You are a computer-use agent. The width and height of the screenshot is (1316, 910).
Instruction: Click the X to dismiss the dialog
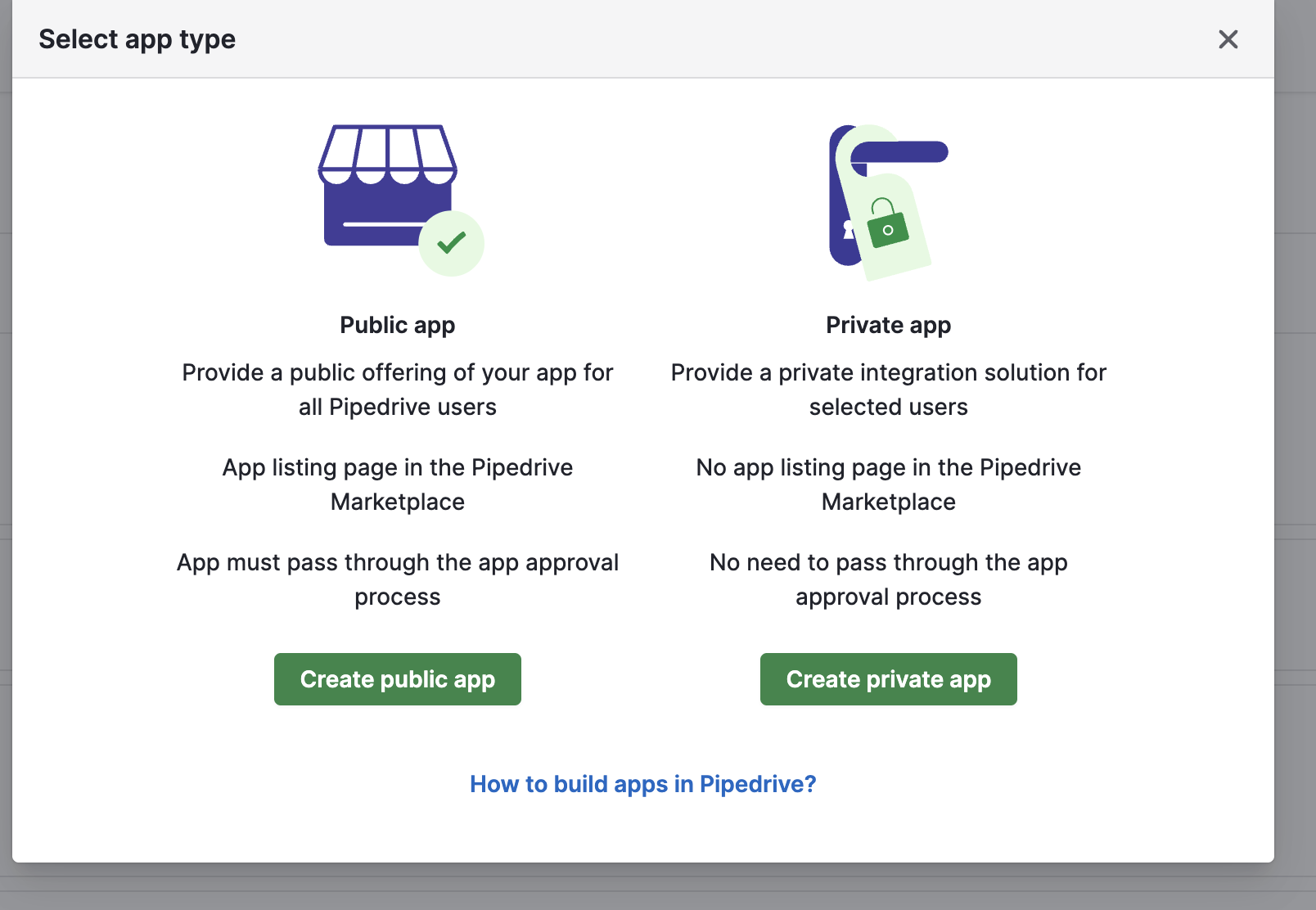[x=1228, y=38]
